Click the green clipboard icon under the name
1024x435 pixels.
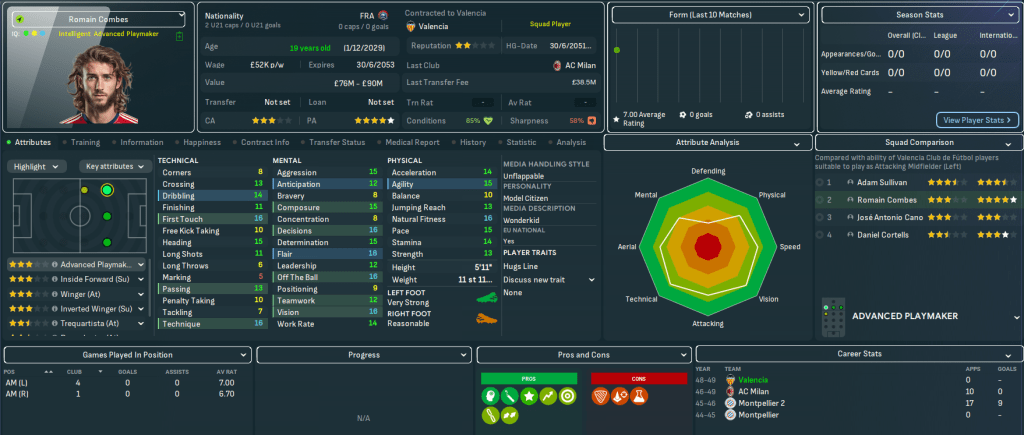(x=179, y=36)
